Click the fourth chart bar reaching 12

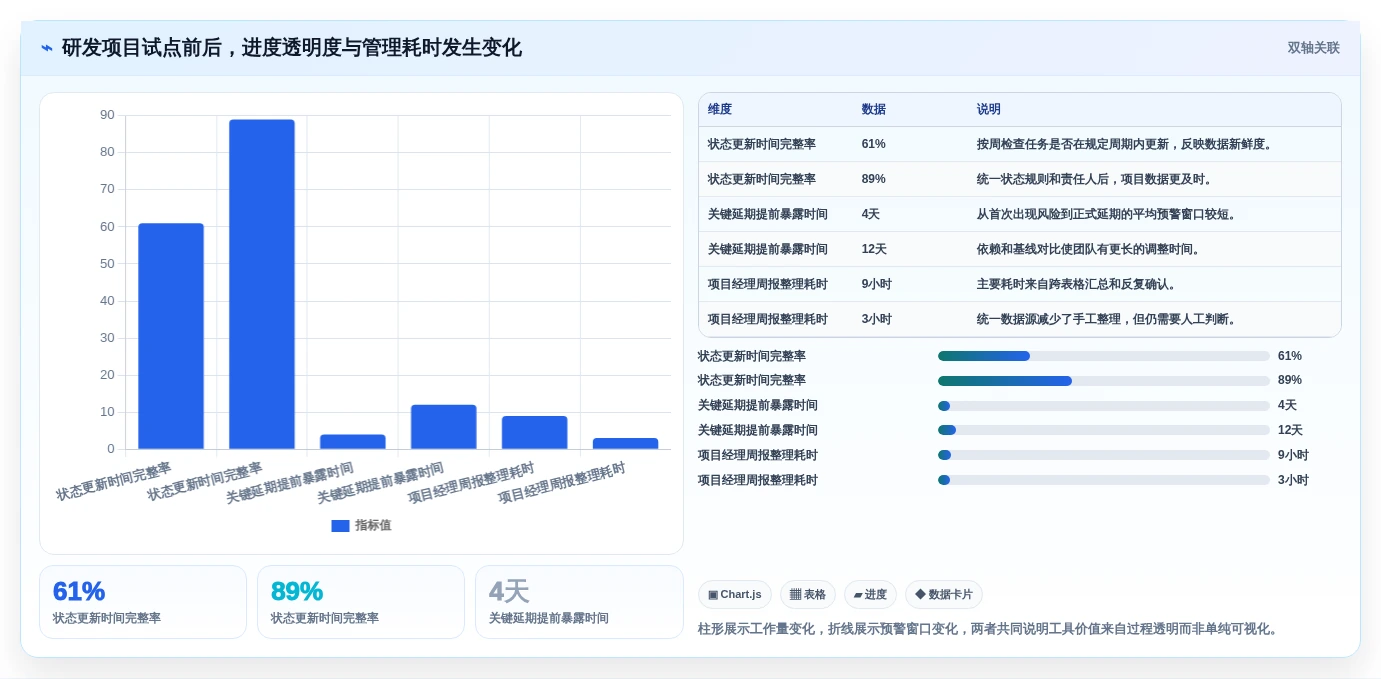pos(444,427)
